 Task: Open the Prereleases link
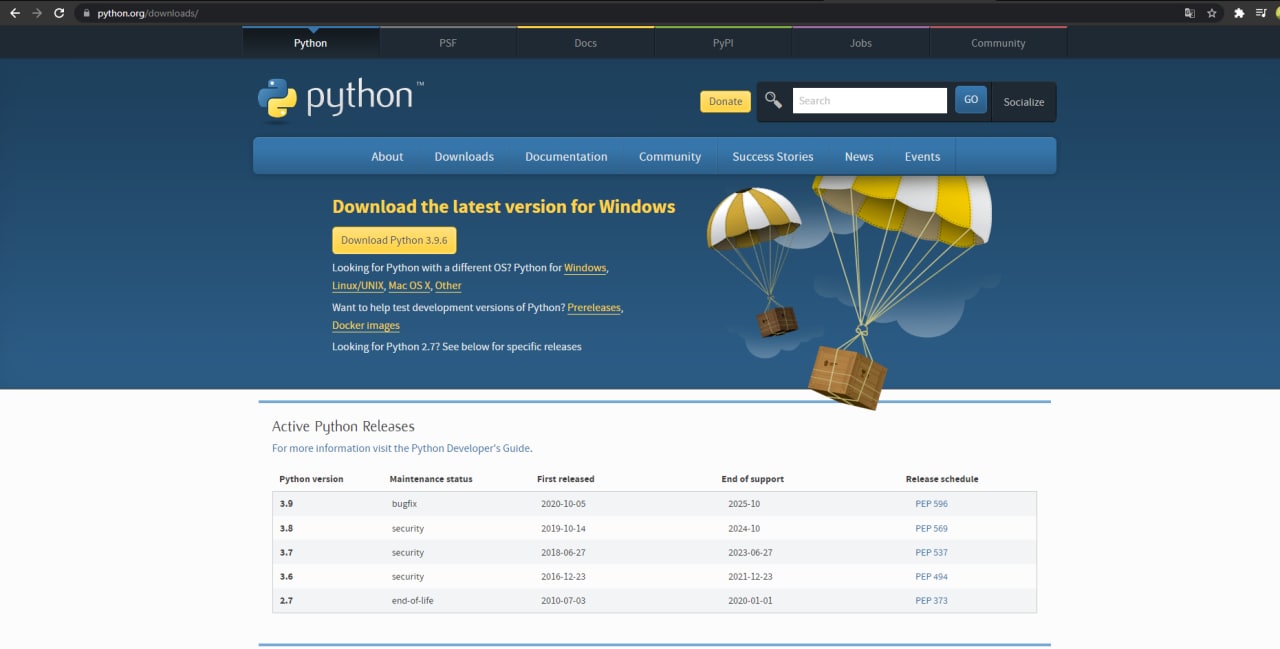[594, 308]
